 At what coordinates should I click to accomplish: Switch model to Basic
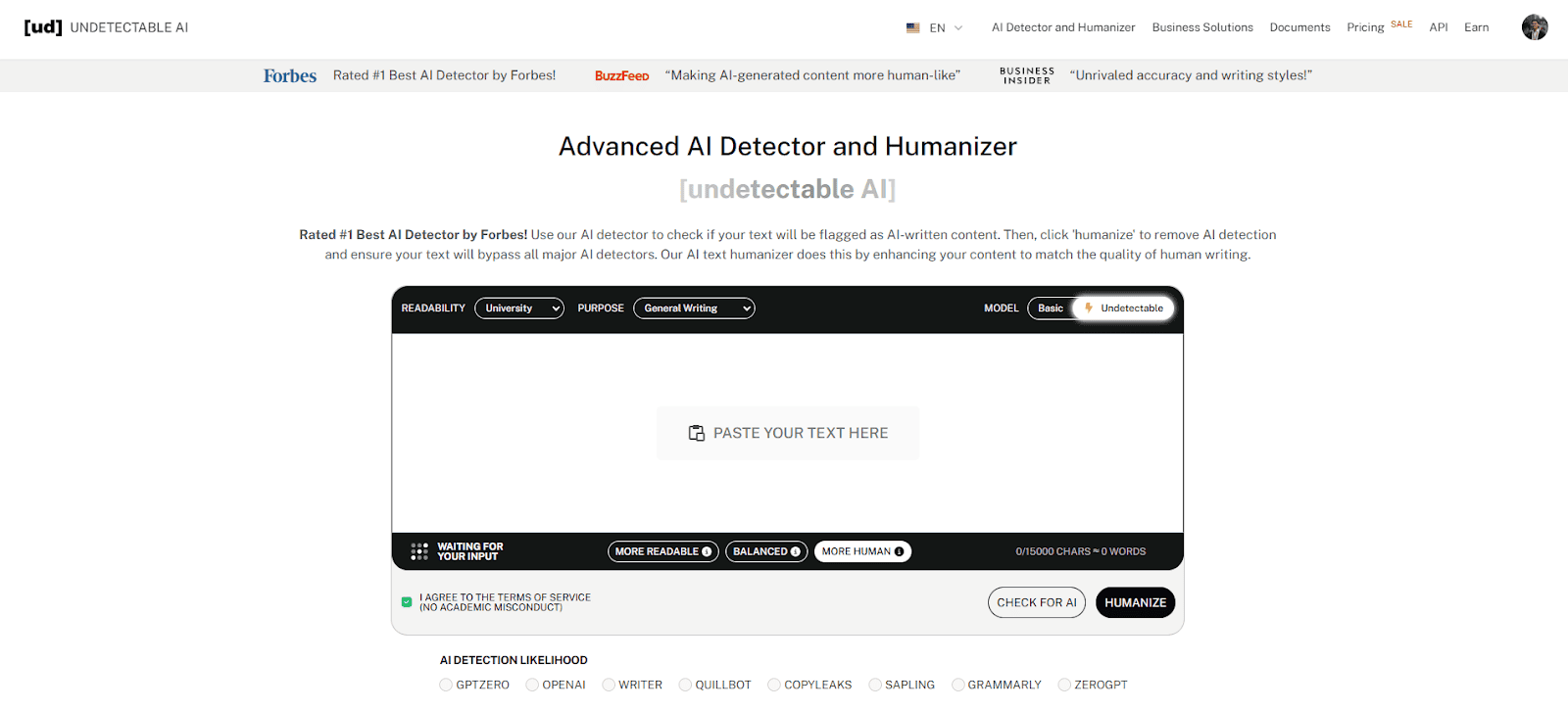pos(1050,308)
